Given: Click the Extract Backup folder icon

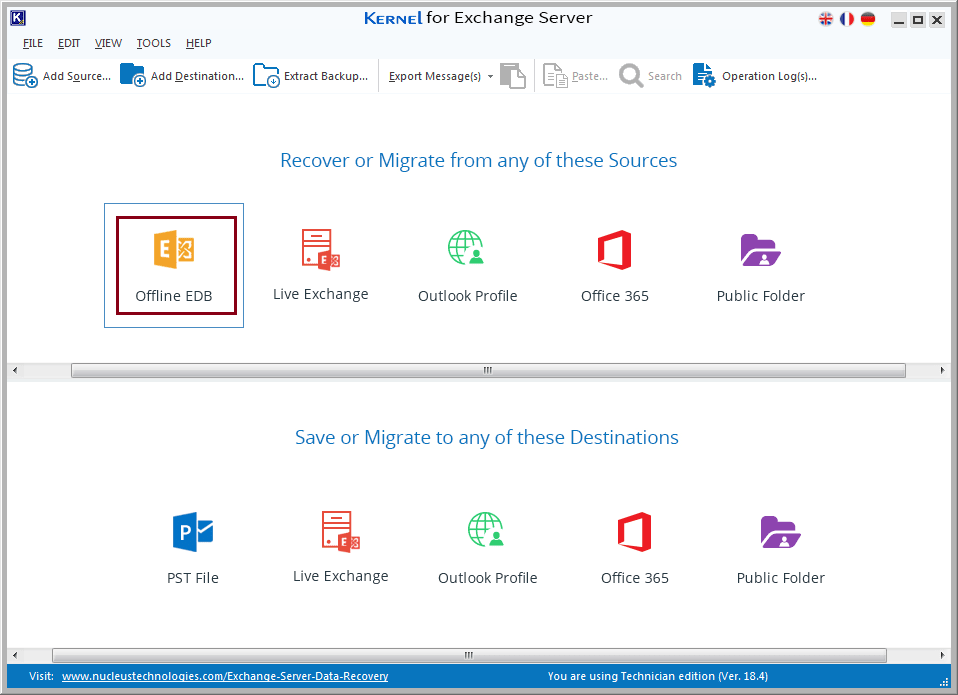Looking at the screenshot, I should (266, 76).
